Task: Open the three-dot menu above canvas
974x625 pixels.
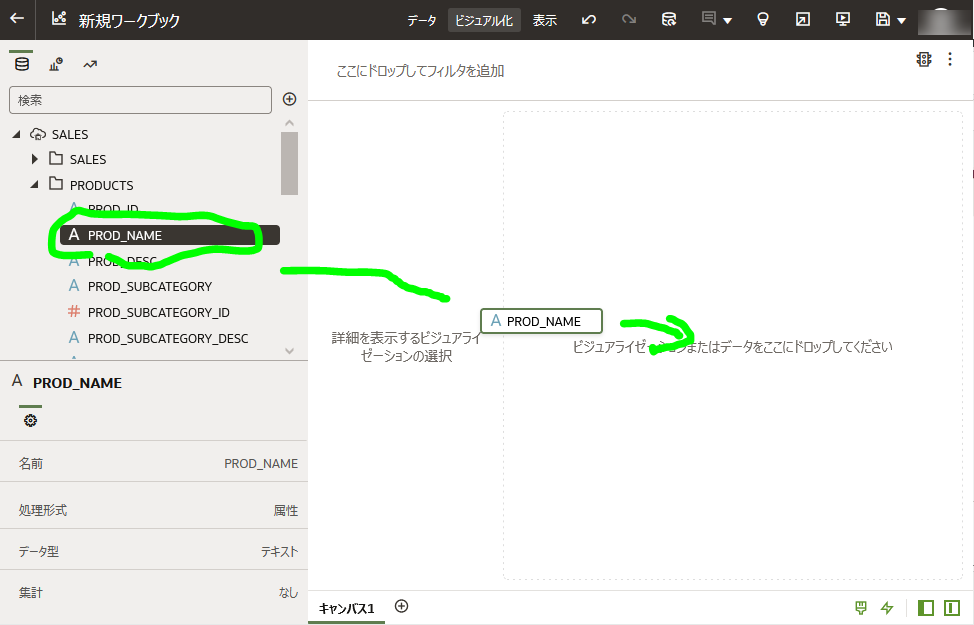Action: pos(950,59)
